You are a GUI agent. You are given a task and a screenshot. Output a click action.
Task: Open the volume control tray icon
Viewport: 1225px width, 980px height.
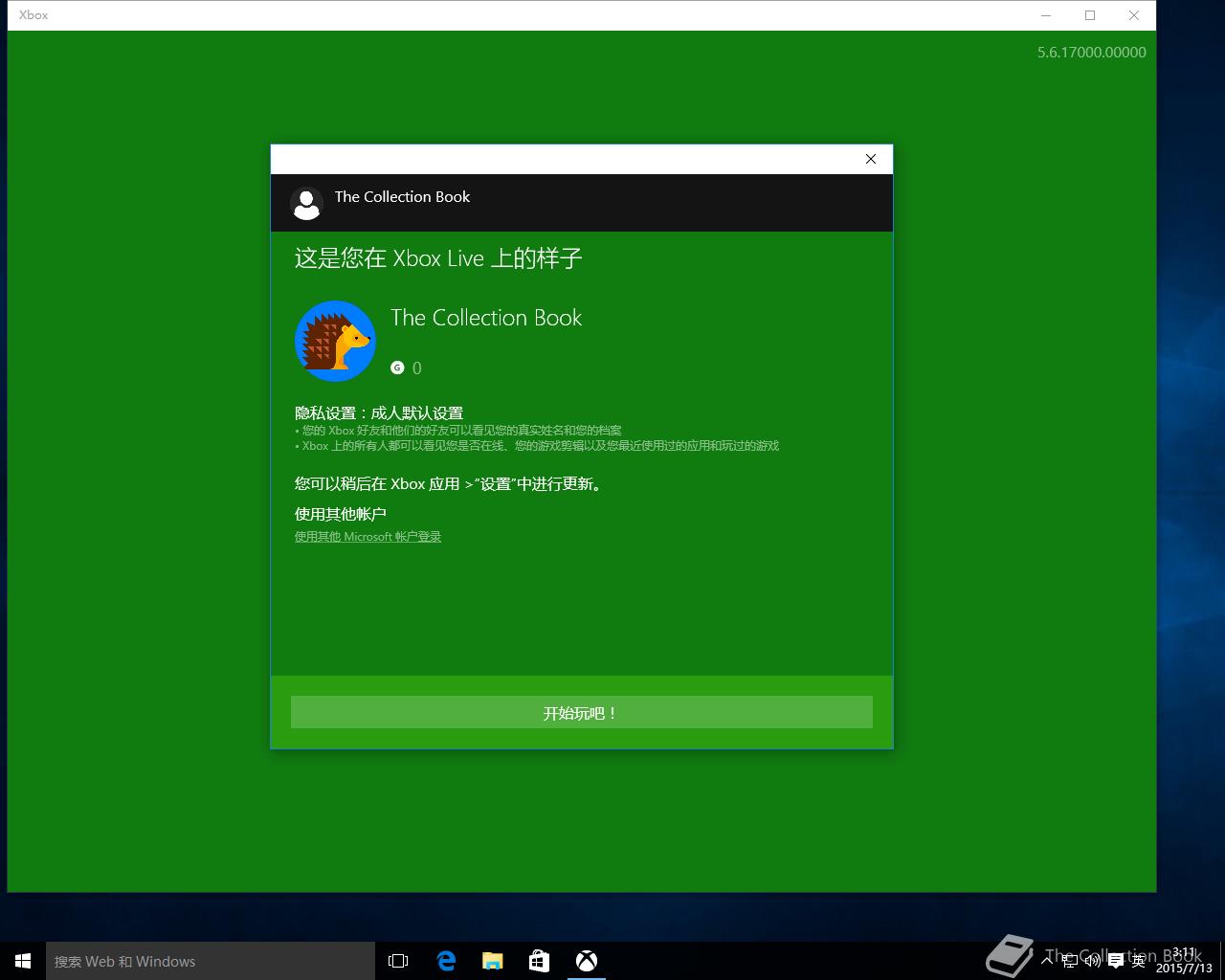click(x=1093, y=961)
